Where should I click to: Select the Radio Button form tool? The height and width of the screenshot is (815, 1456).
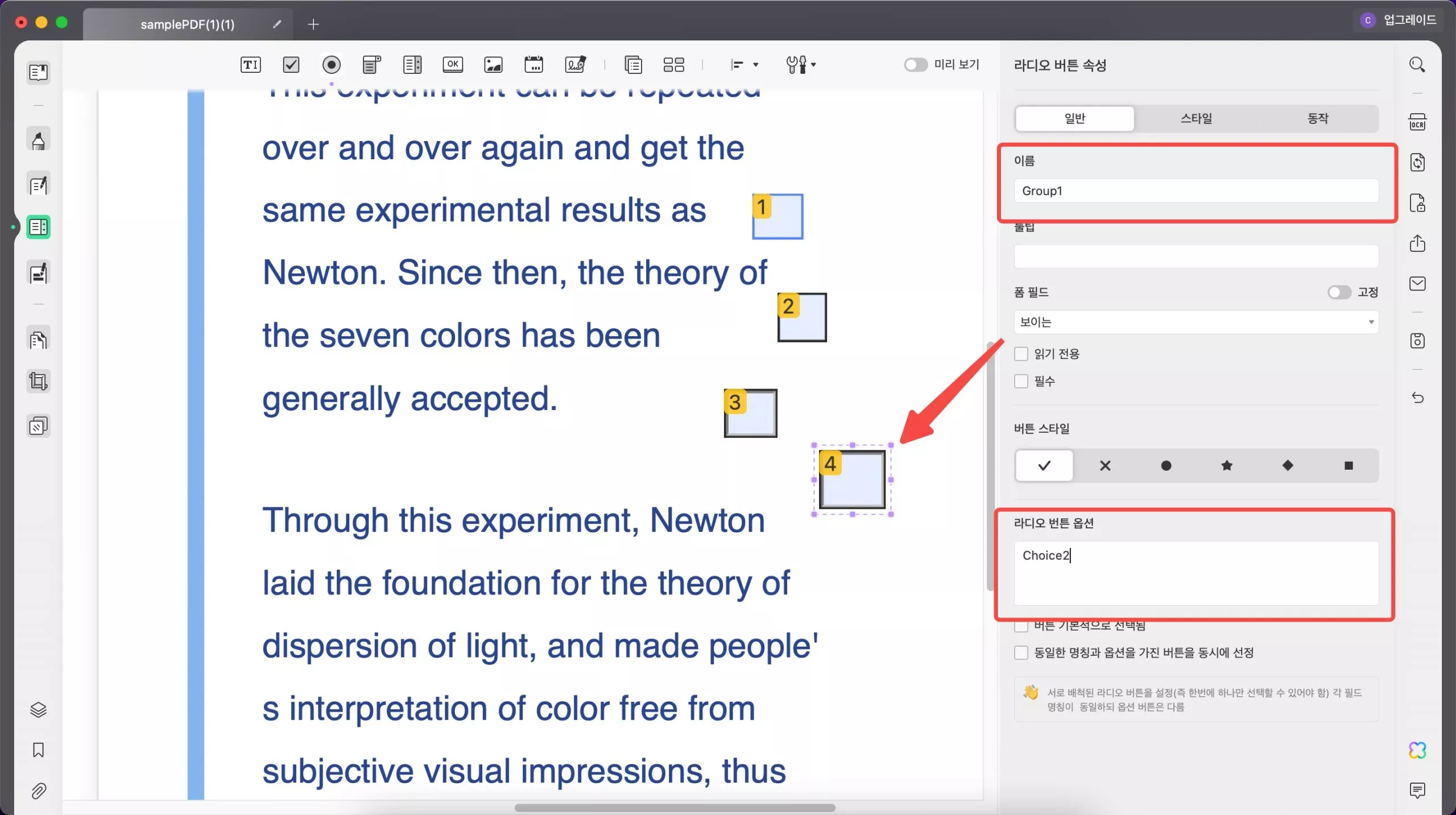332,65
